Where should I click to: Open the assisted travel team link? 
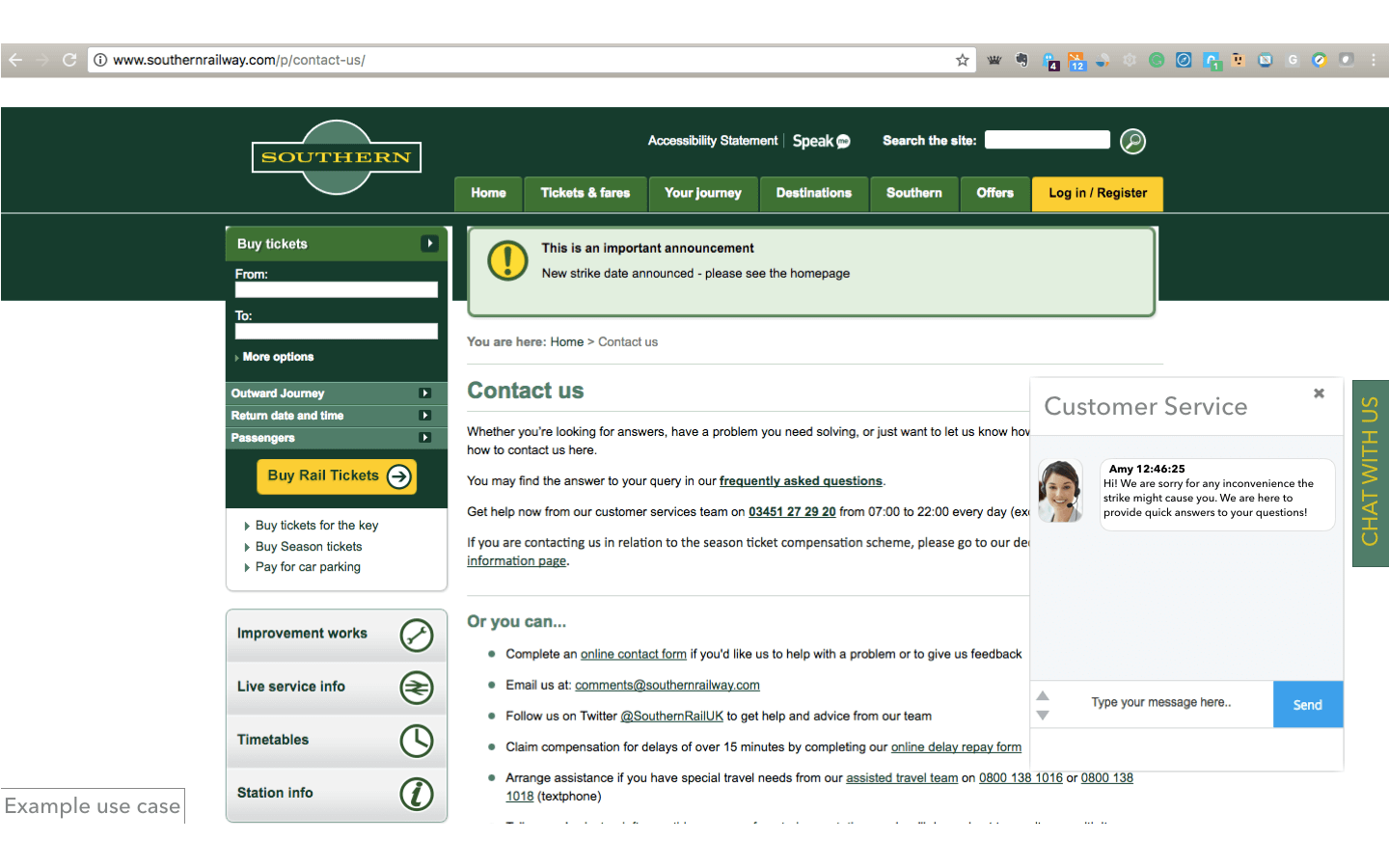[902, 777]
